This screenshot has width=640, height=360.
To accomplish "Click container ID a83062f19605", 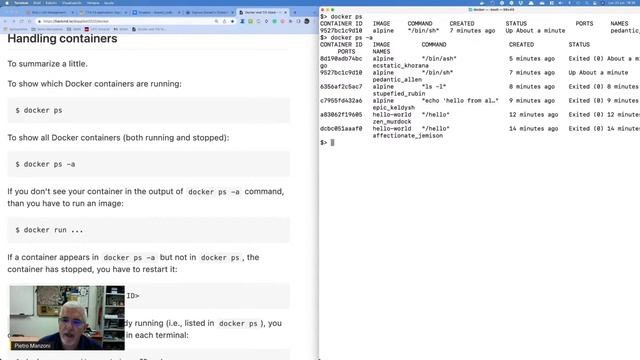I will tap(341, 115).
